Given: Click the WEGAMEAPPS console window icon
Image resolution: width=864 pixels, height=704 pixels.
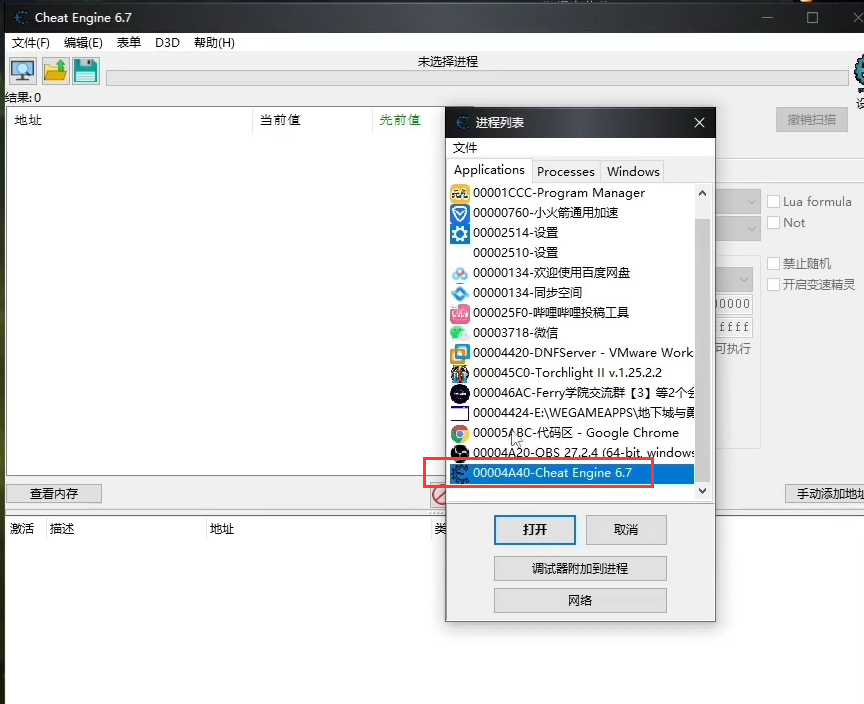Looking at the screenshot, I should [x=460, y=413].
